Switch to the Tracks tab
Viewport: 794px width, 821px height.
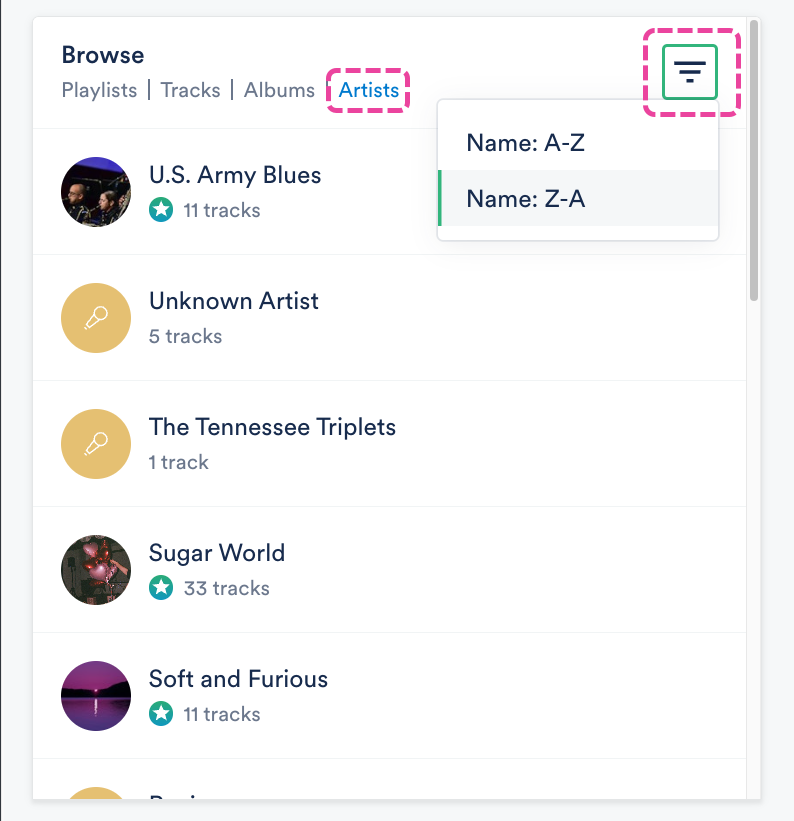coord(190,90)
